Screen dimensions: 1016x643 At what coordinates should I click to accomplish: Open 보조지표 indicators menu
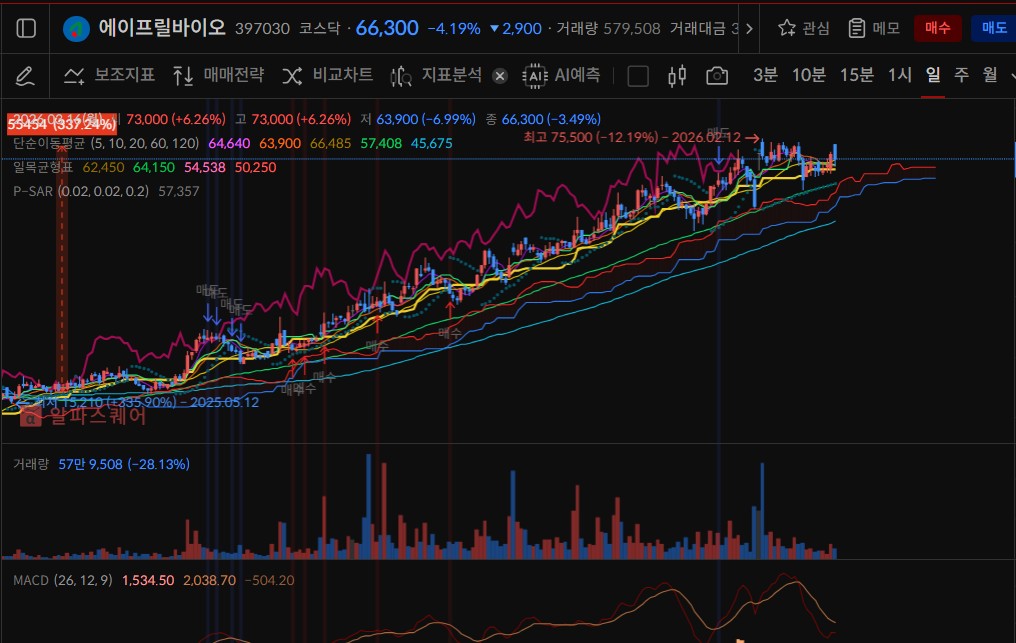109,75
